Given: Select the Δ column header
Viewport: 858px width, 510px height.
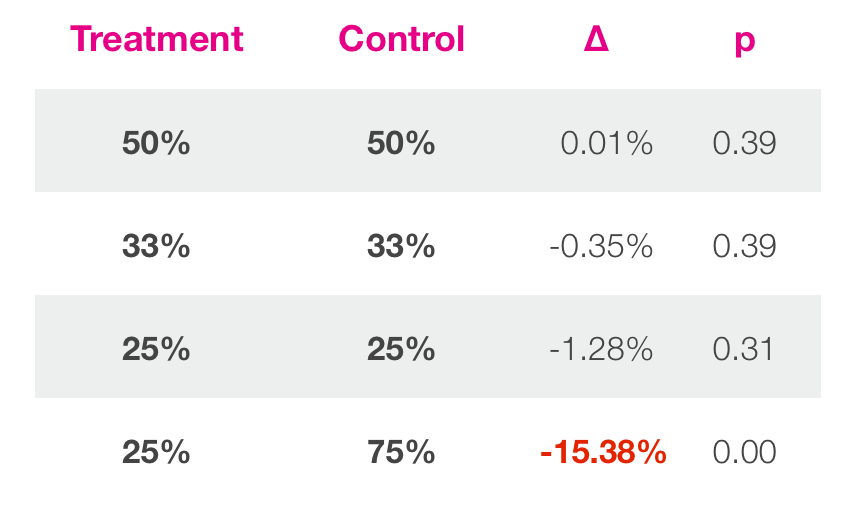Looking at the screenshot, I should 596,39.
